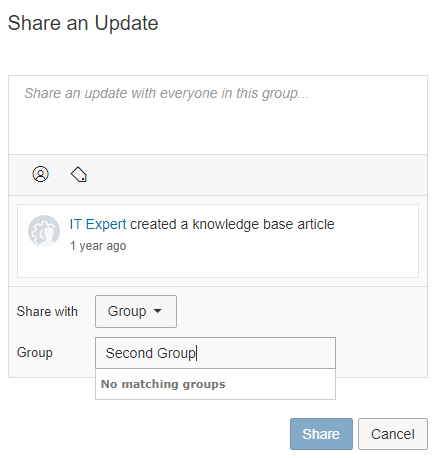Click the created a knowledge base article text
This screenshot has height=458, width=435.
[x=232, y=224]
